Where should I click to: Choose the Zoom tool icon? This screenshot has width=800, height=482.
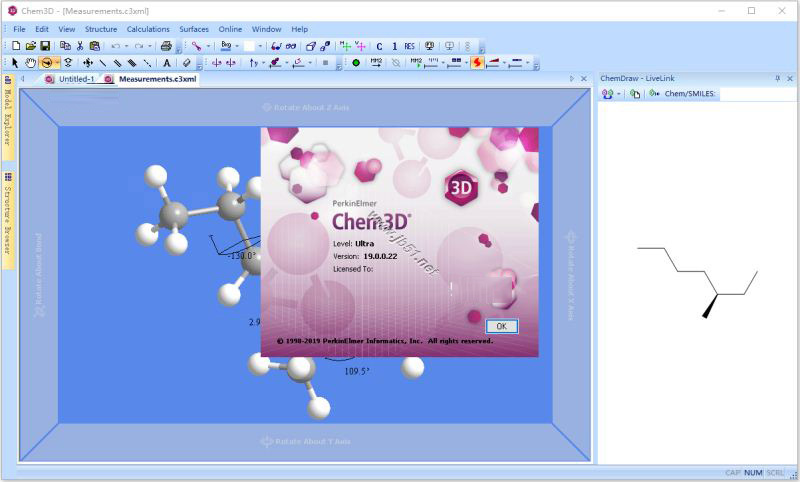click(68, 63)
